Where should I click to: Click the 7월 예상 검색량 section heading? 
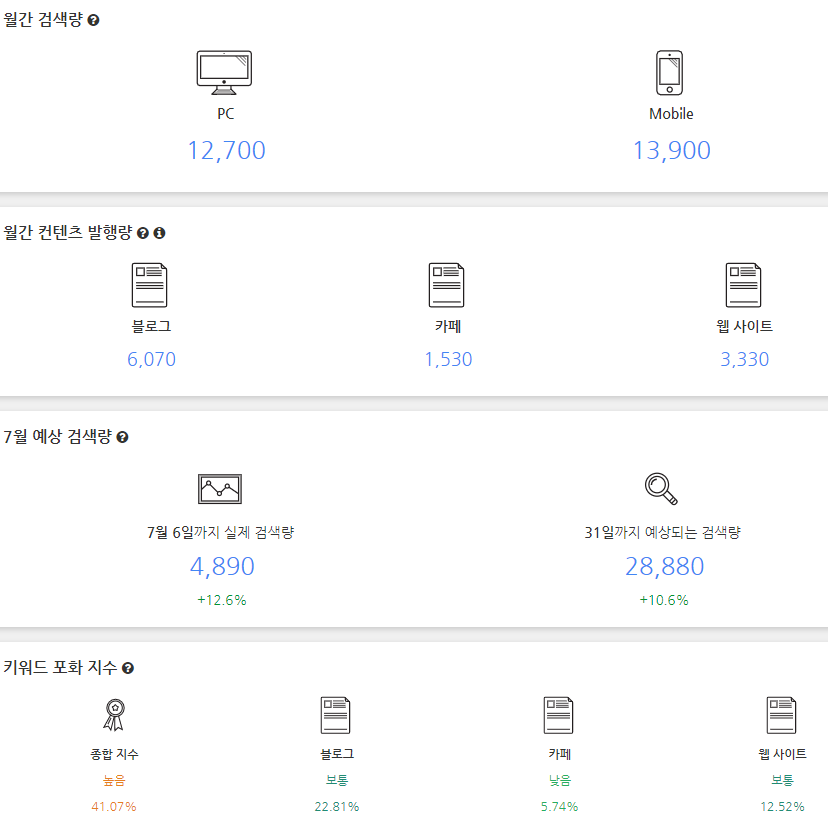(x=58, y=437)
